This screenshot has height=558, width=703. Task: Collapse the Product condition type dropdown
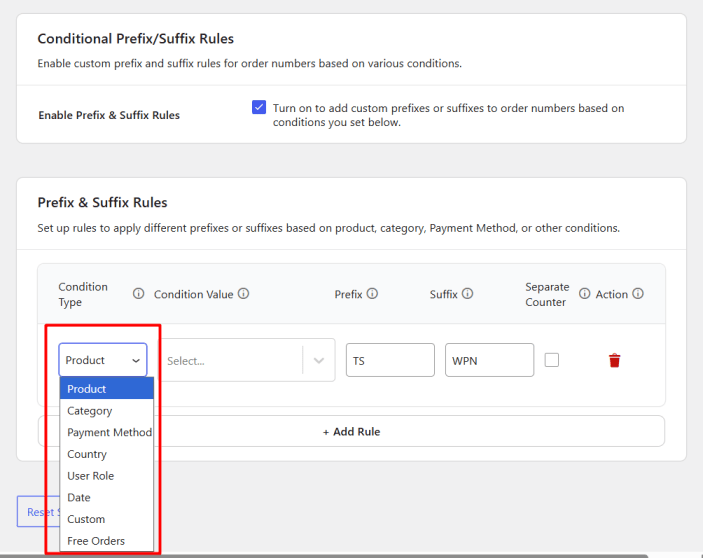[x=103, y=360]
